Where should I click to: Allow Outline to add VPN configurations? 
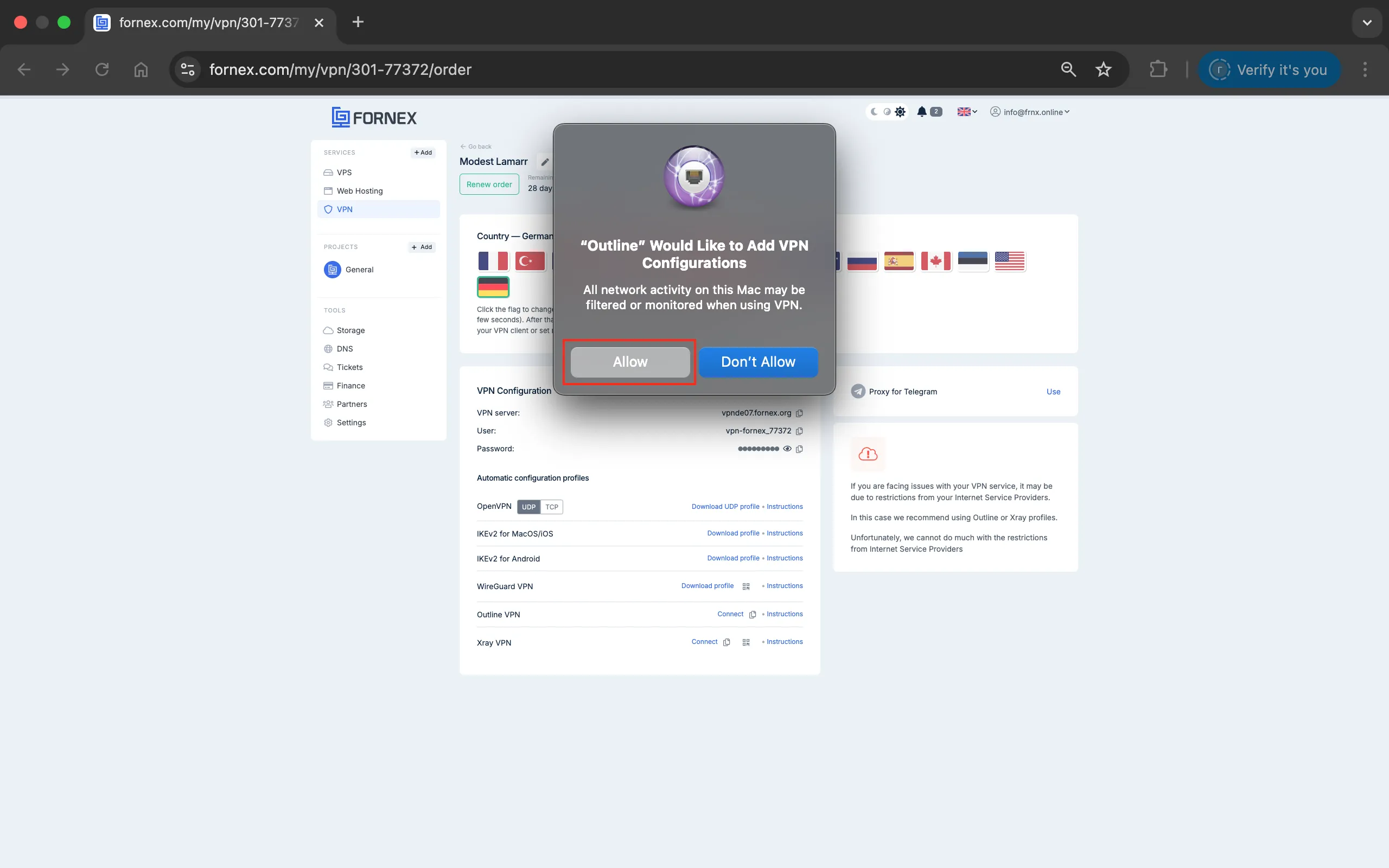tap(629, 362)
